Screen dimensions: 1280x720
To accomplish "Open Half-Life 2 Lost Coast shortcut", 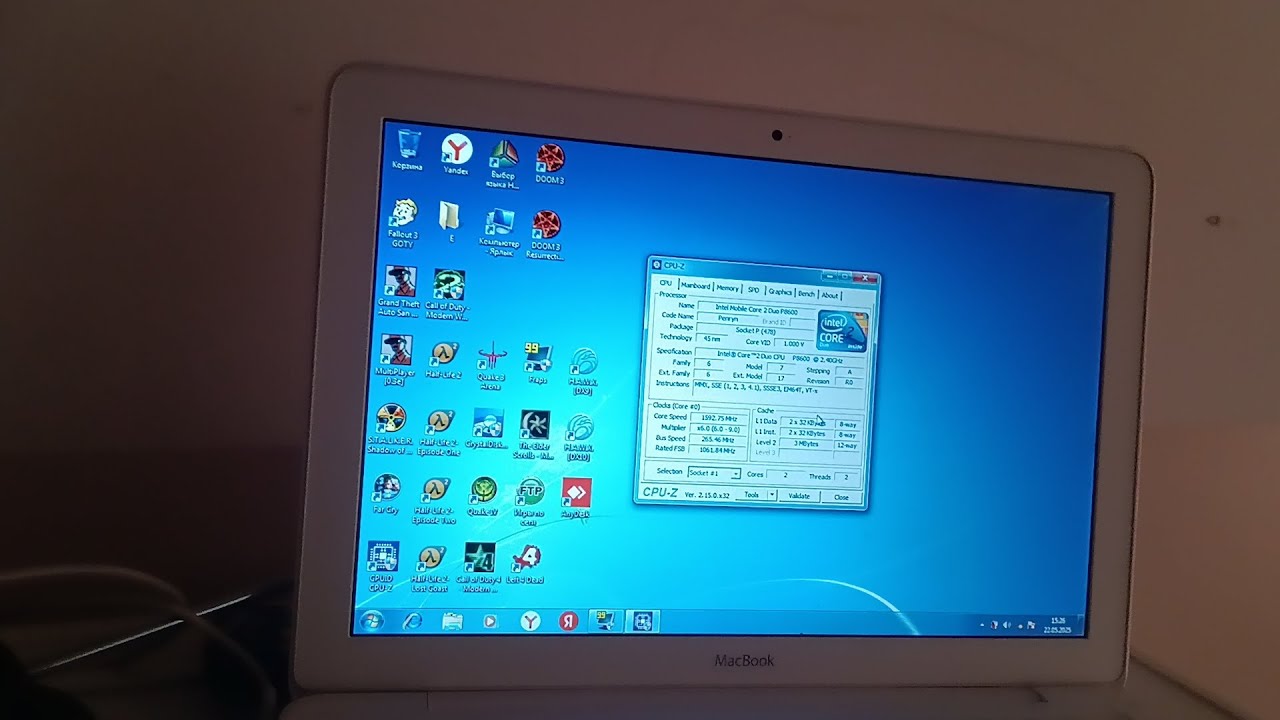I will [x=430, y=566].
